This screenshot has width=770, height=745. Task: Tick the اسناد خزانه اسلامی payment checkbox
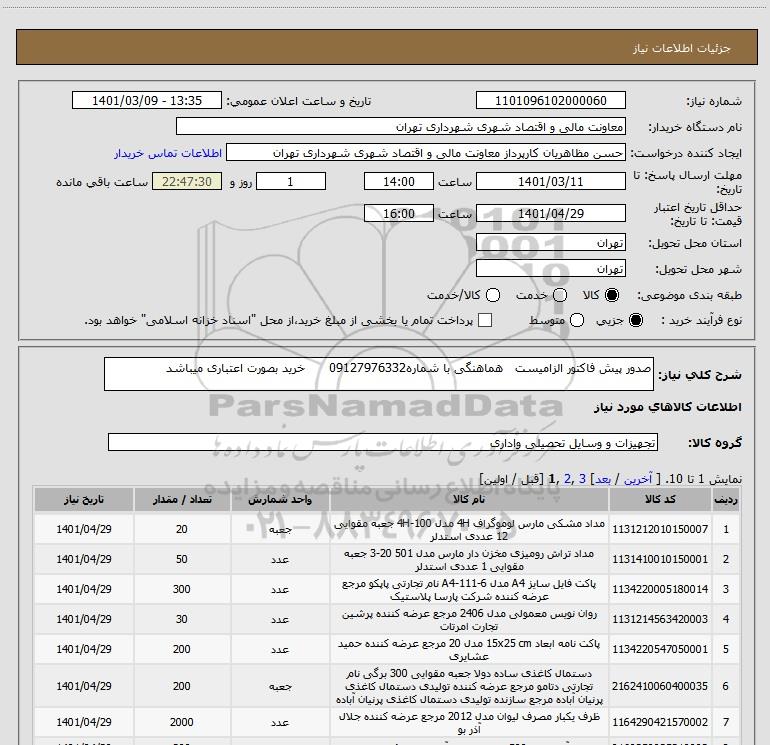pos(485,320)
